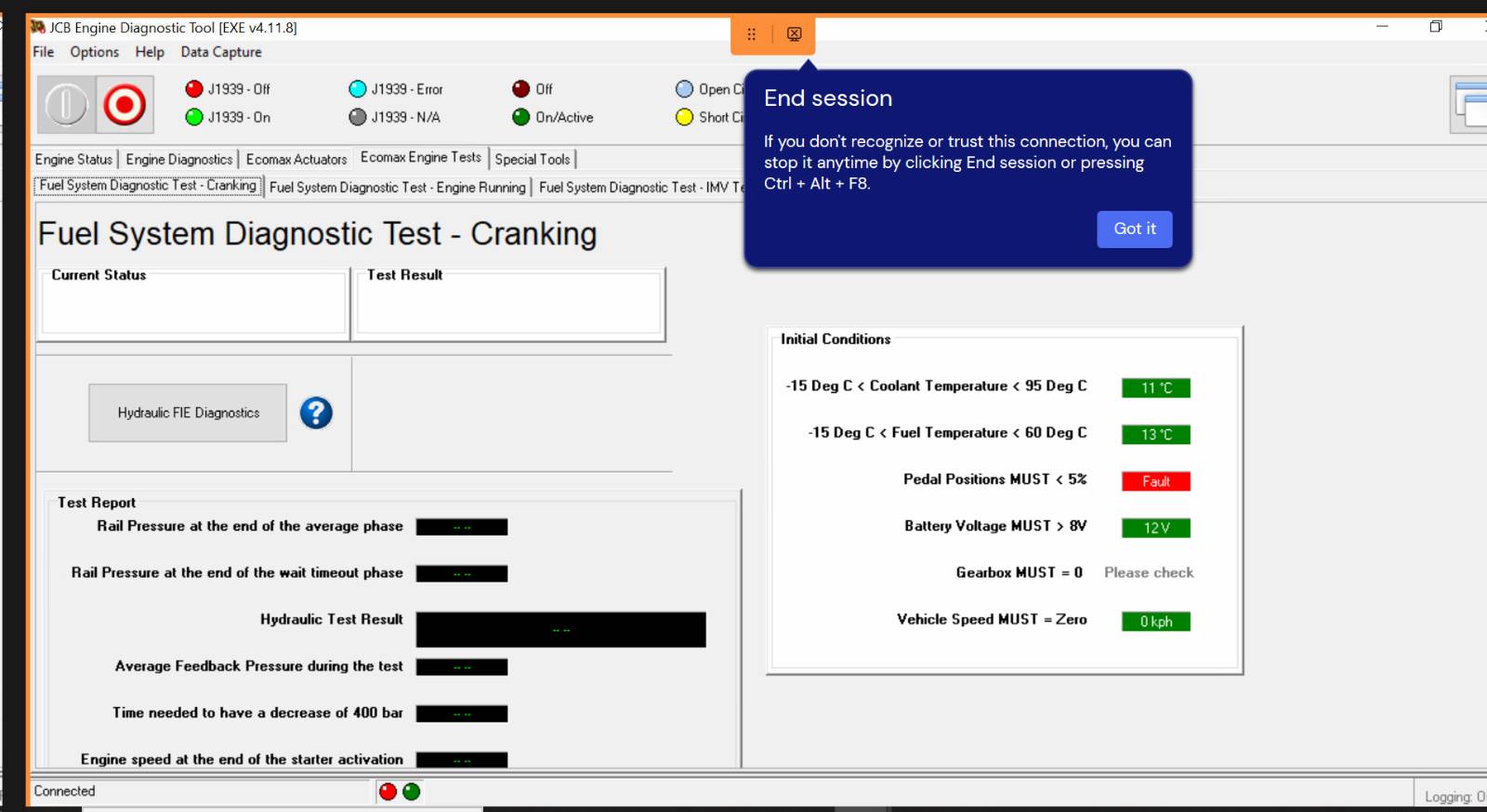The width and height of the screenshot is (1487, 812).
Task: Click the Short Circuit yellow indicator
Action: tap(684, 117)
